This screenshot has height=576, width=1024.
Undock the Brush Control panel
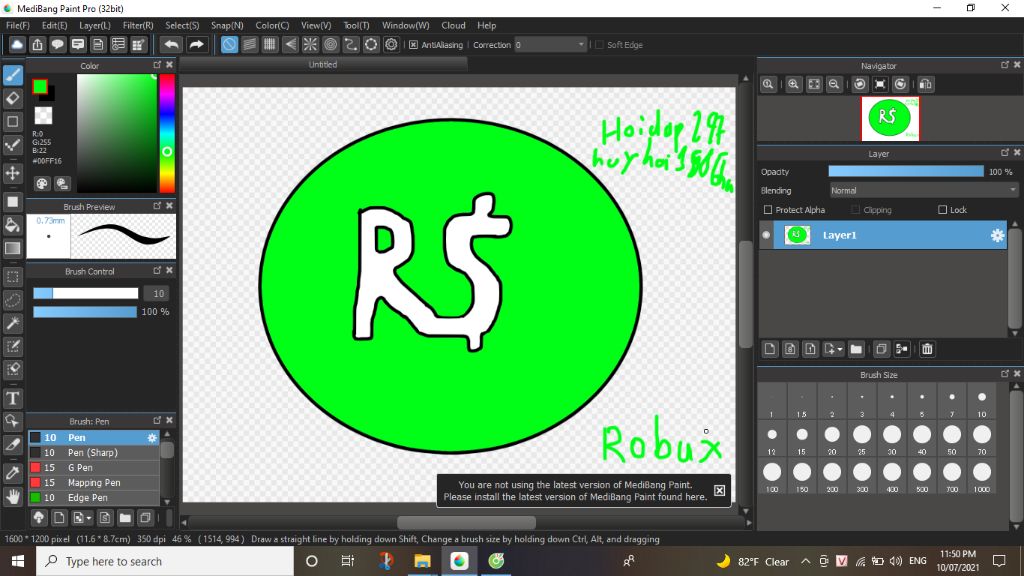point(157,270)
